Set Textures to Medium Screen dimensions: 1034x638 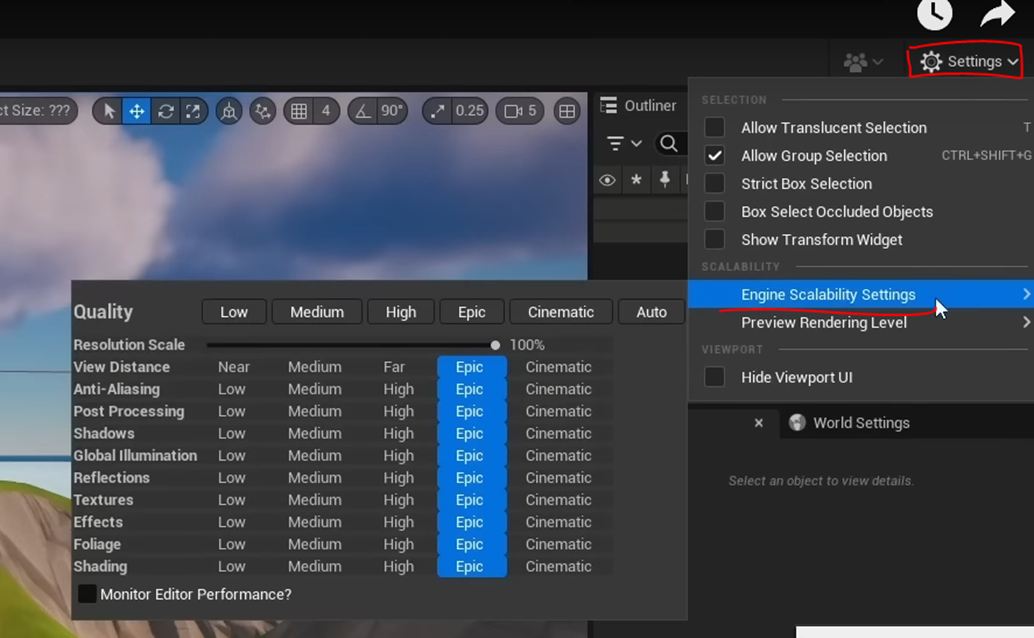click(x=315, y=500)
